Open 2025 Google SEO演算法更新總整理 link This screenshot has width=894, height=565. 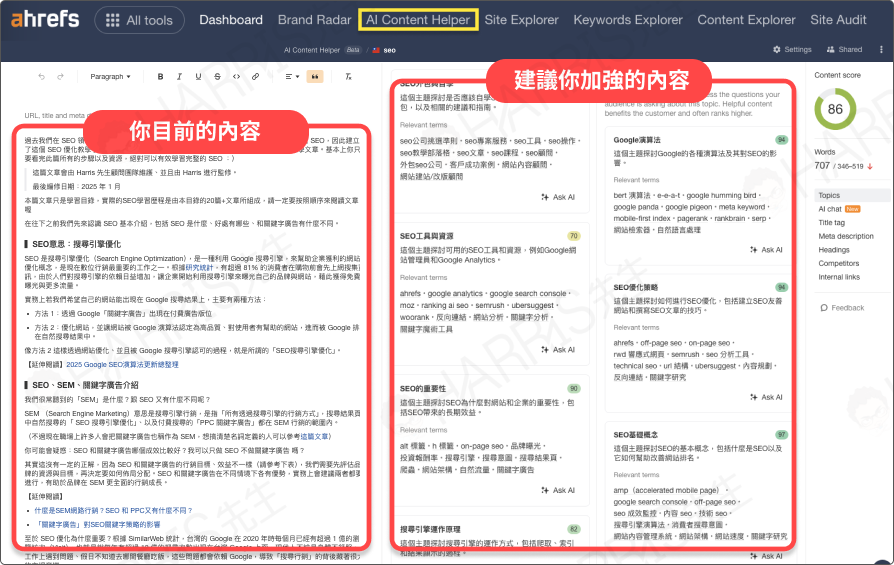123,364
